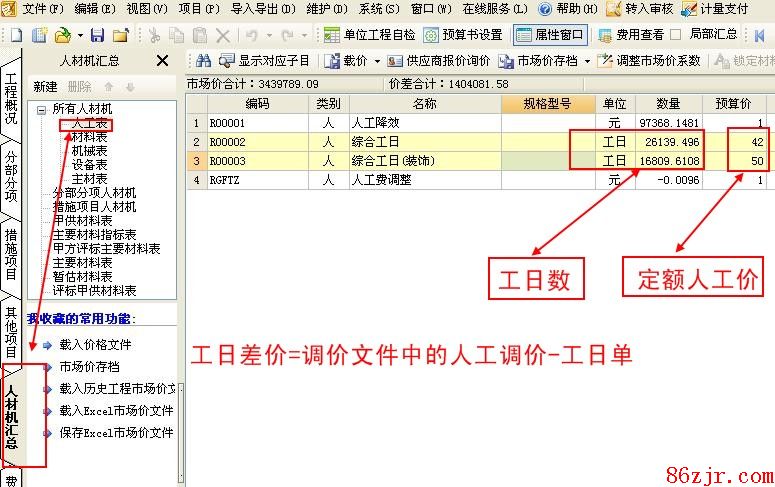Screen dimensions: 775x487
Task: Open 预算书设置 settings
Action: (x=463, y=35)
